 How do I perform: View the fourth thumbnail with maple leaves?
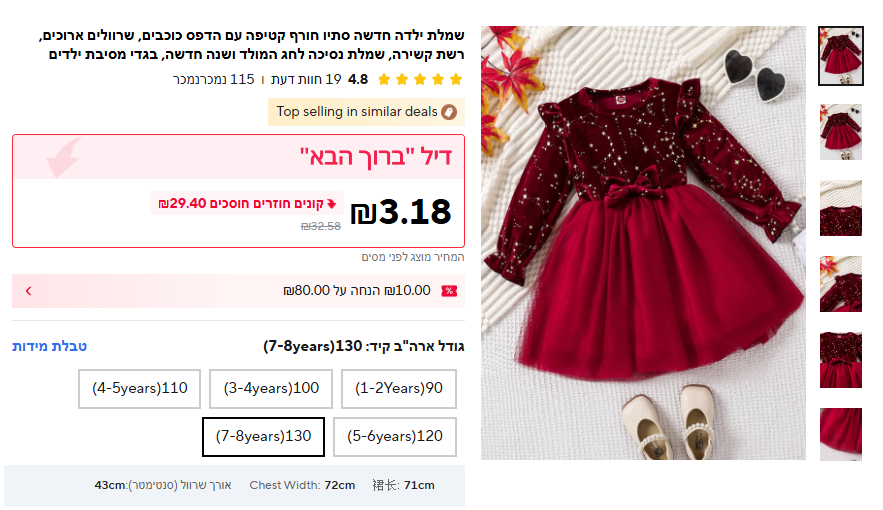841,284
